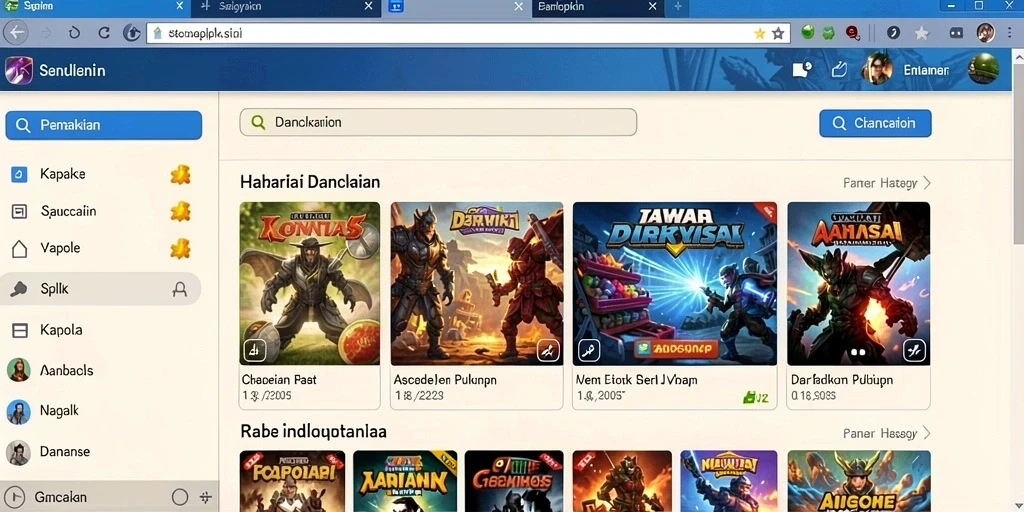The width and height of the screenshot is (1024, 512).
Task: Click the browser reload icon
Action: coord(104,33)
